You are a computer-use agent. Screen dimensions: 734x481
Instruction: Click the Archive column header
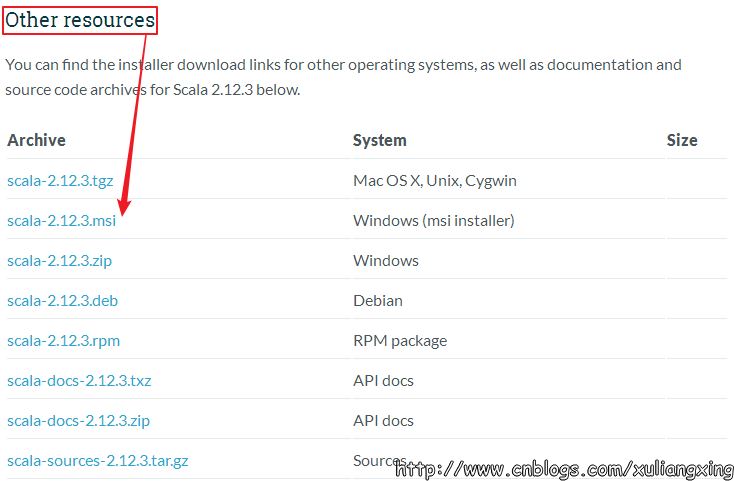tap(36, 140)
